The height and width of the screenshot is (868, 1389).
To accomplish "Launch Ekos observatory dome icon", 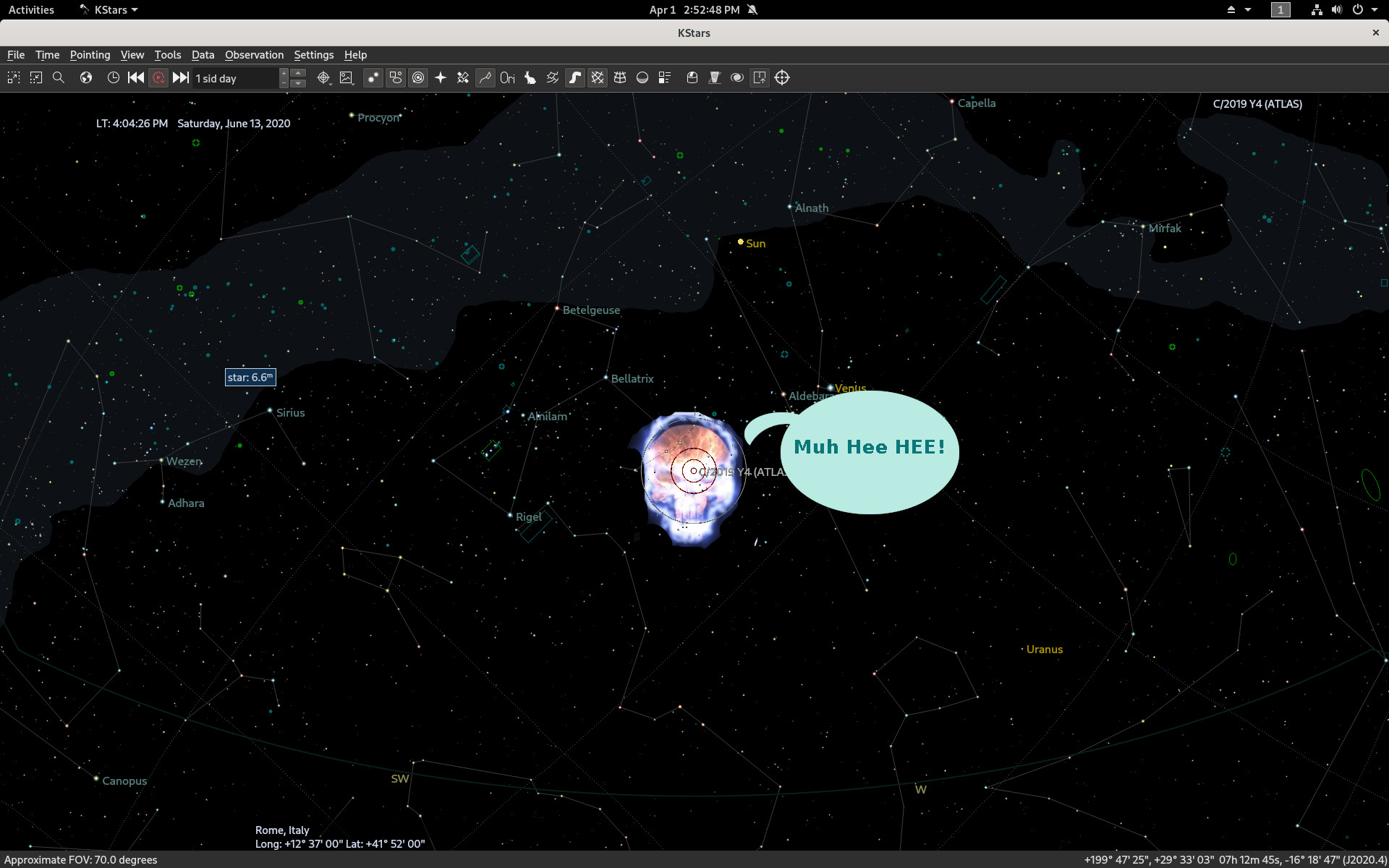I will (x=692, y=77).
